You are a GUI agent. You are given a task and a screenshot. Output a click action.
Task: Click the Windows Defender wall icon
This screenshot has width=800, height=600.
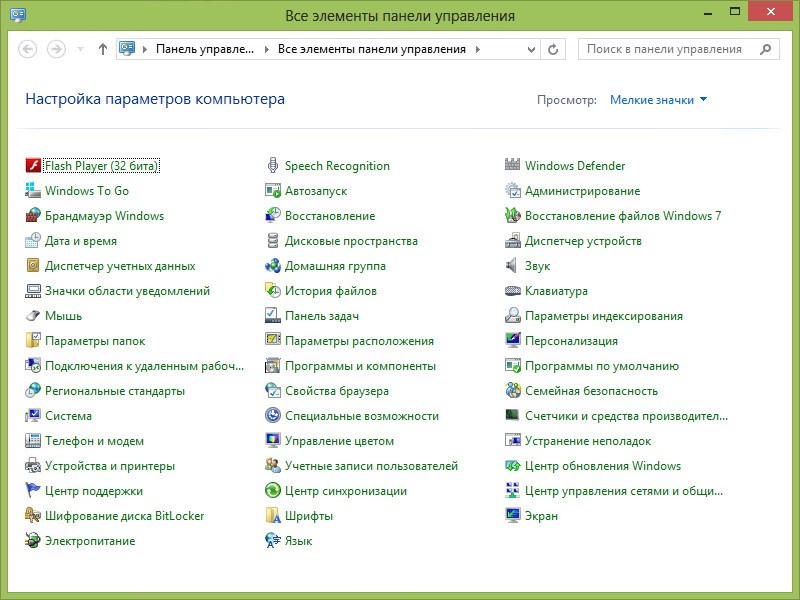[x=513, y=164]
